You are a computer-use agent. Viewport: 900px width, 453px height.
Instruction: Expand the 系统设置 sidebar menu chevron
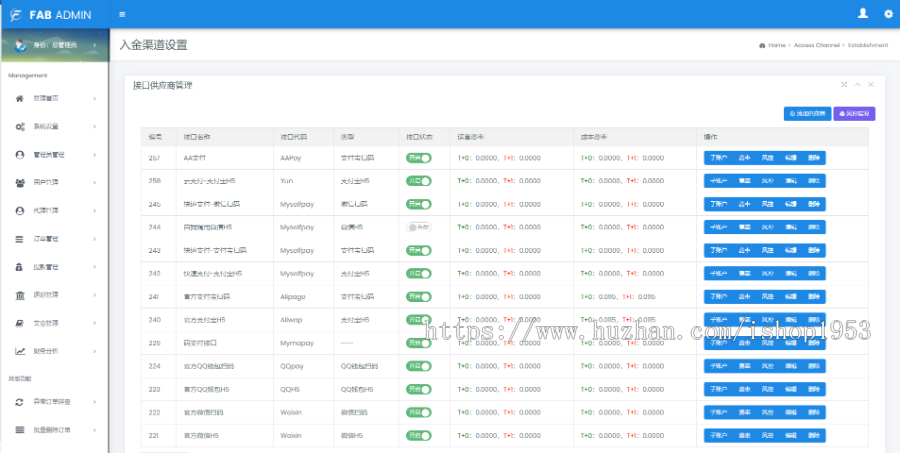click(x=95, y=126)
